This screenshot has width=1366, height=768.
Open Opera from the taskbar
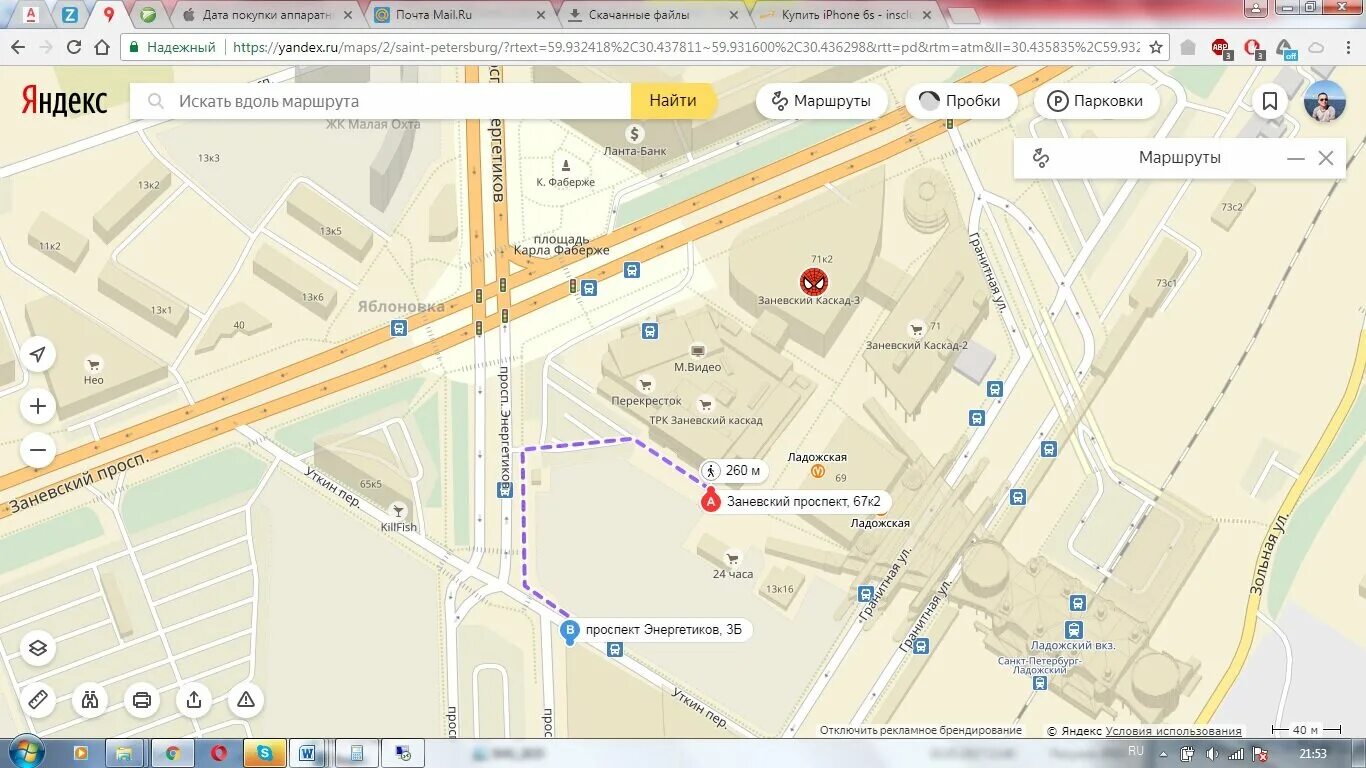point(218,753)
